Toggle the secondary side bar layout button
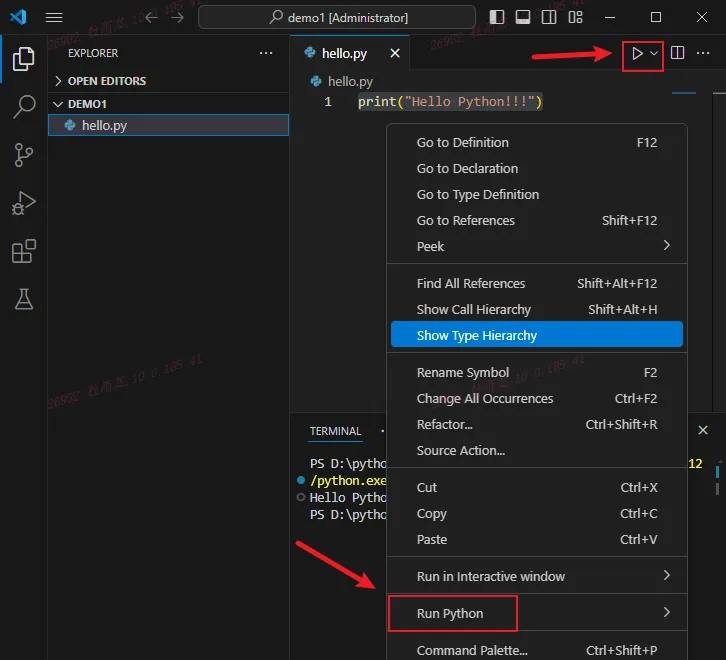This screenshot has height=660, width=726. coord(547,18)
